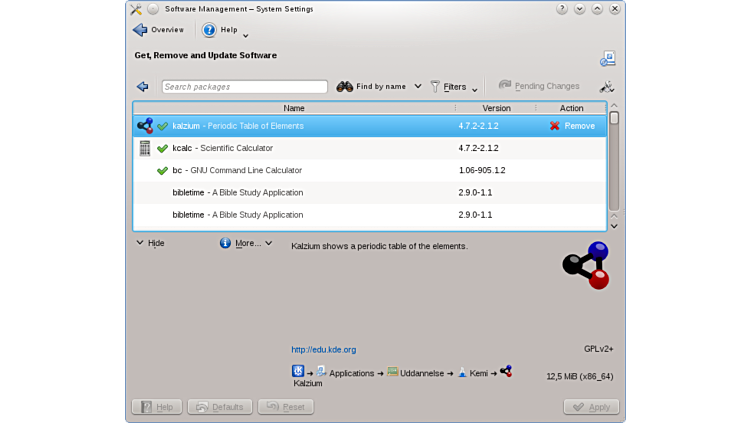Click the More info icon
Image resolution: width=752 pixels, height=423 pixels.
[225, 243]
